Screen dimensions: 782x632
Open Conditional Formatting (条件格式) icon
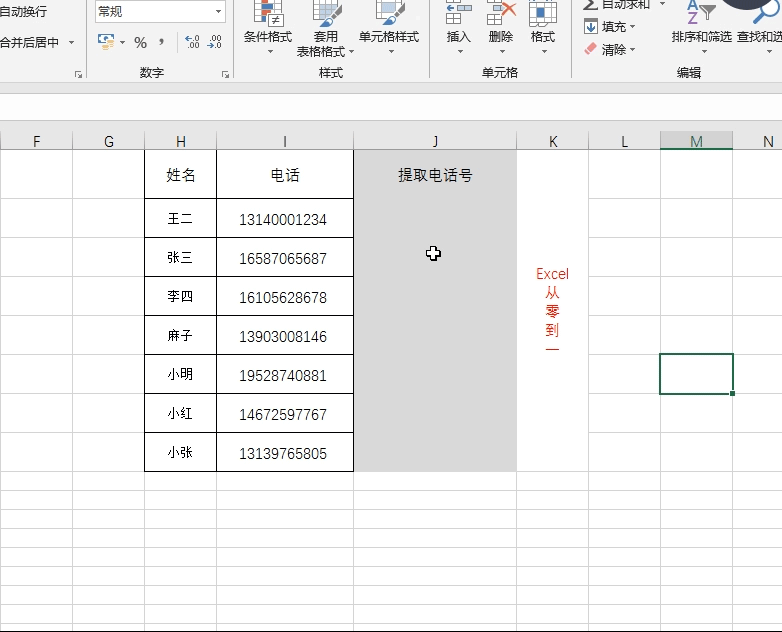(268, 13)
